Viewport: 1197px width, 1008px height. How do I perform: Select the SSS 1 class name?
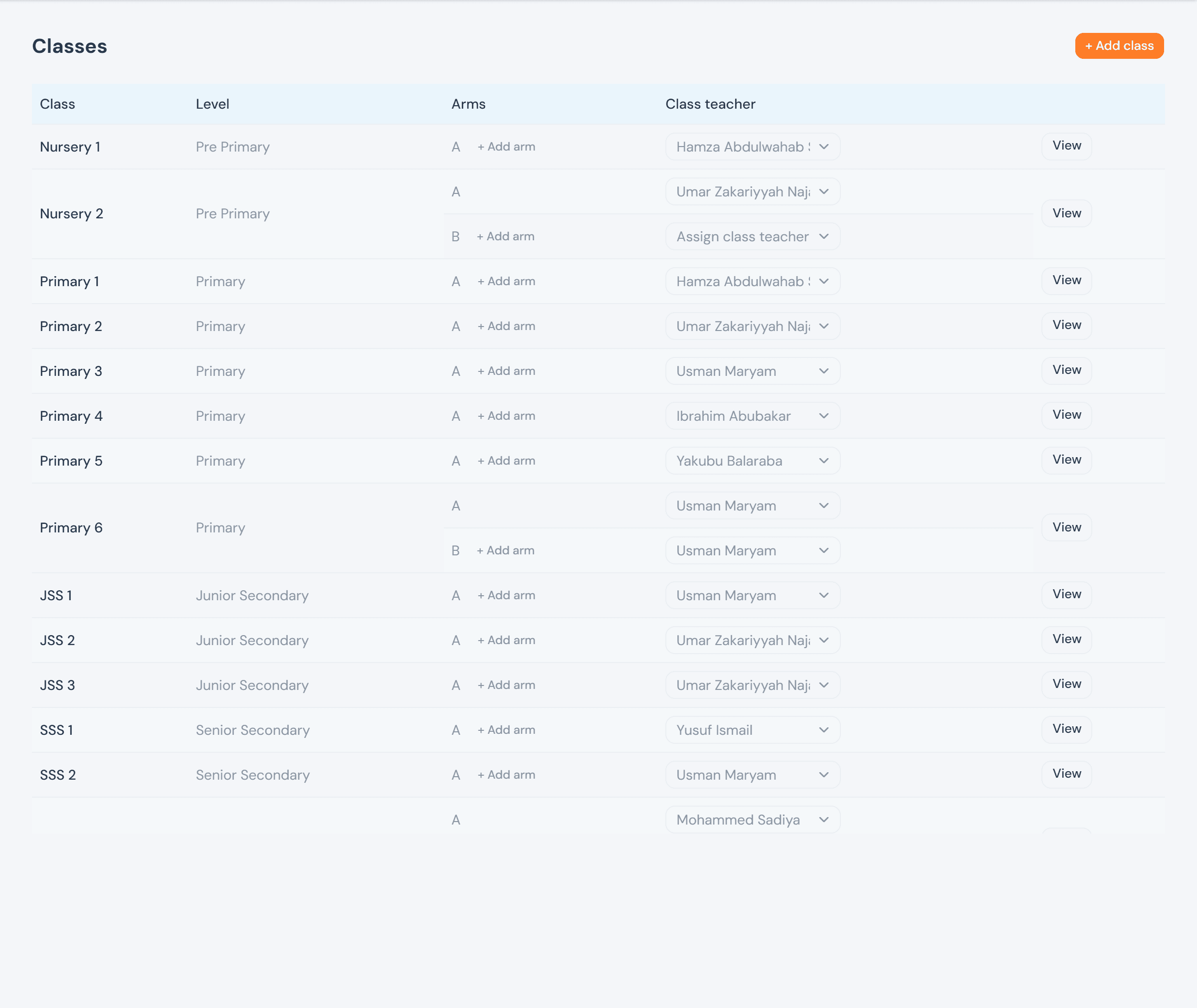56,730
